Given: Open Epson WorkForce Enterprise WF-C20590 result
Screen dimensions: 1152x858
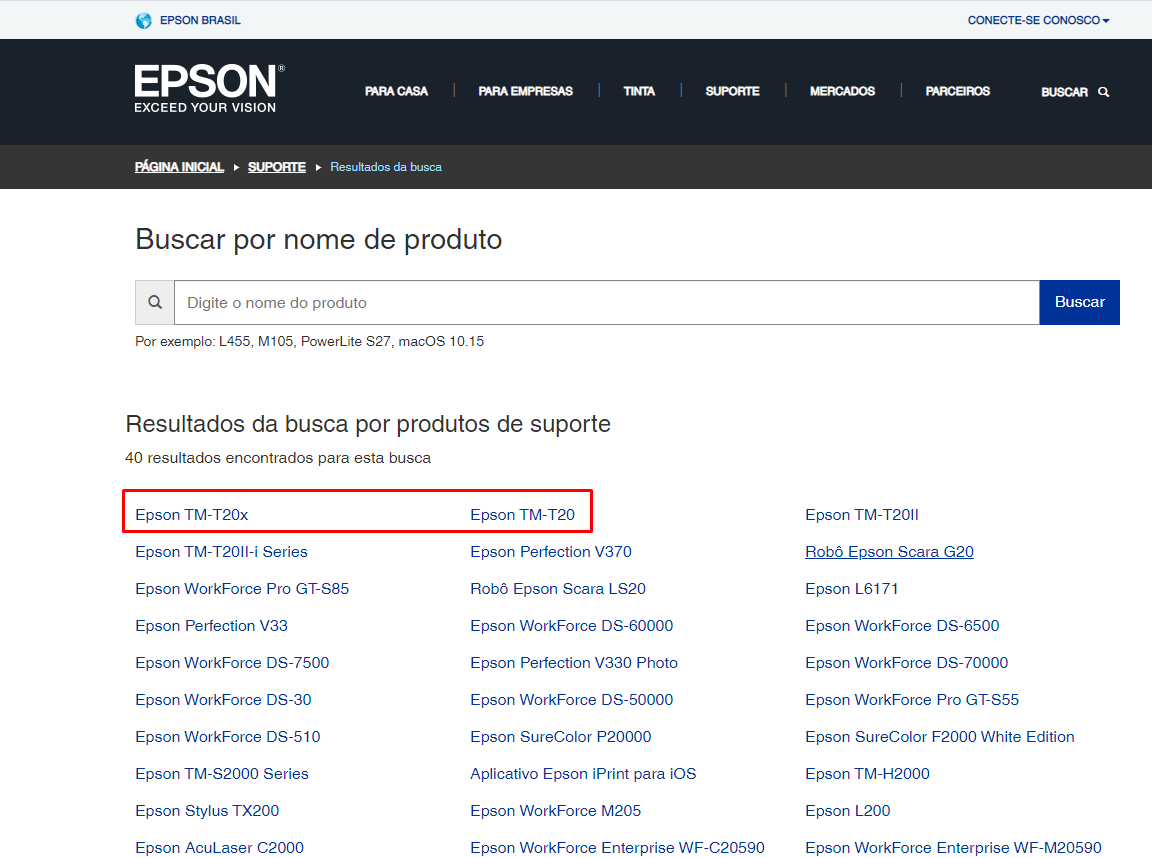Looking at the screenshot, I should [617, 848].
